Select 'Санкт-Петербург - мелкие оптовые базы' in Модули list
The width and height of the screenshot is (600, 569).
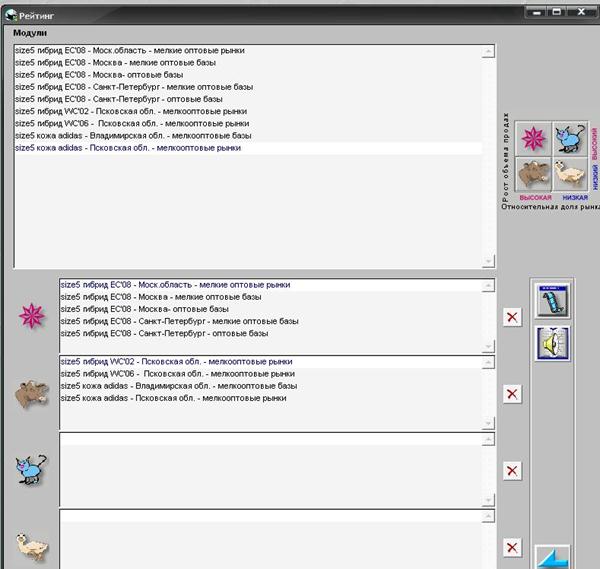pos(248,87)
